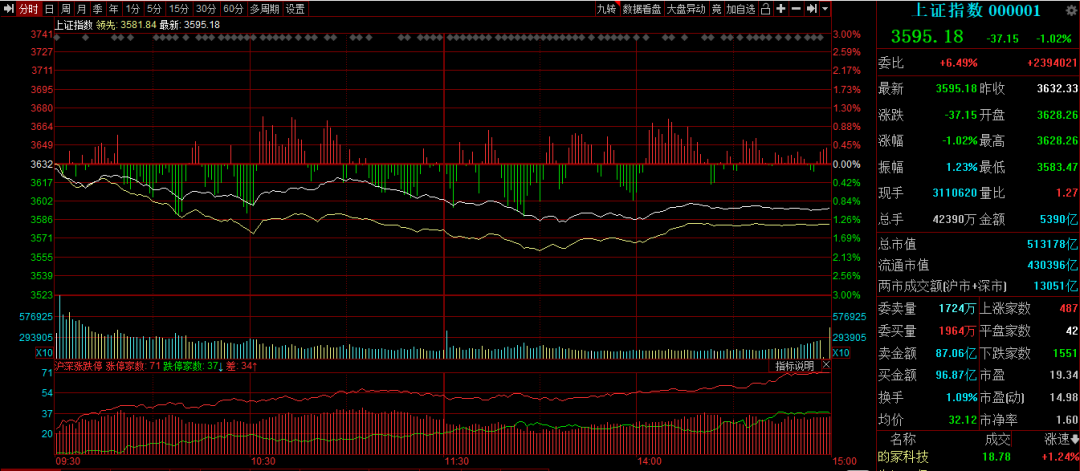Click the 3741 top price axis label
This screenshot has width=1080, height=471.
click(x=42, y=34)
